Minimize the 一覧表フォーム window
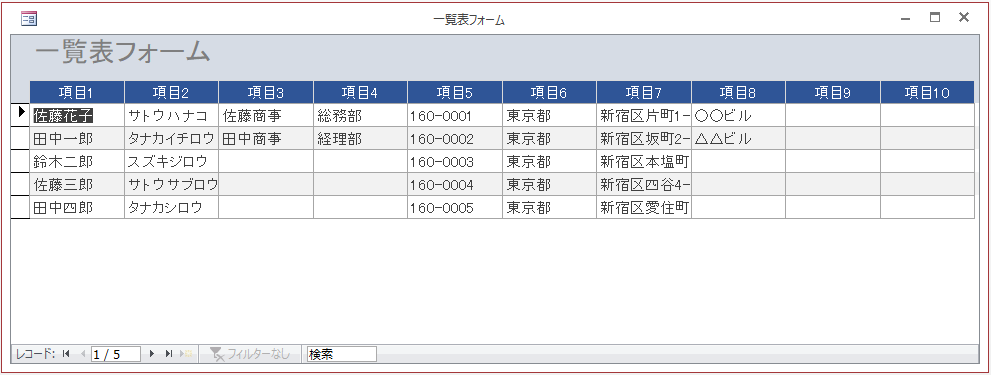 pyautogui.click(x=906, y=18)
